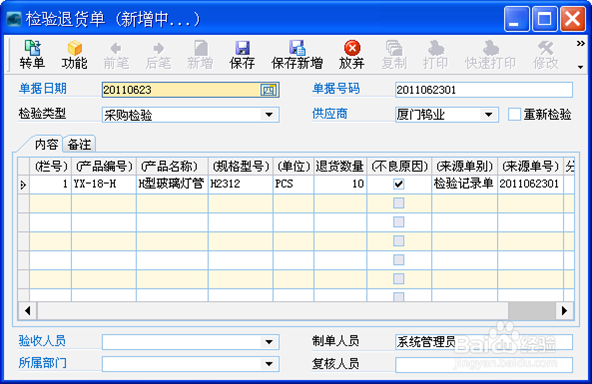Click cell YX-18-H
This screenshot has height=384, width=592.
click(104, 184)
